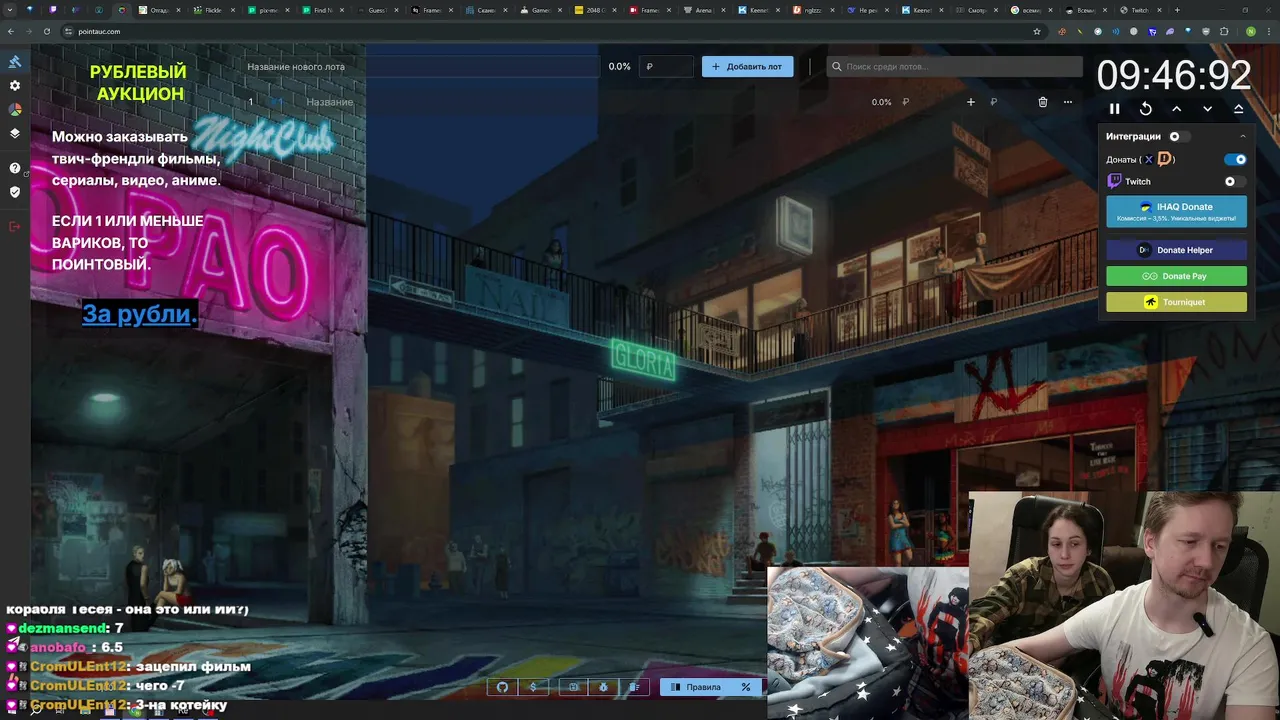Click the bug report icon
This screenshot has width=1280, height=720.
point(603,687)
